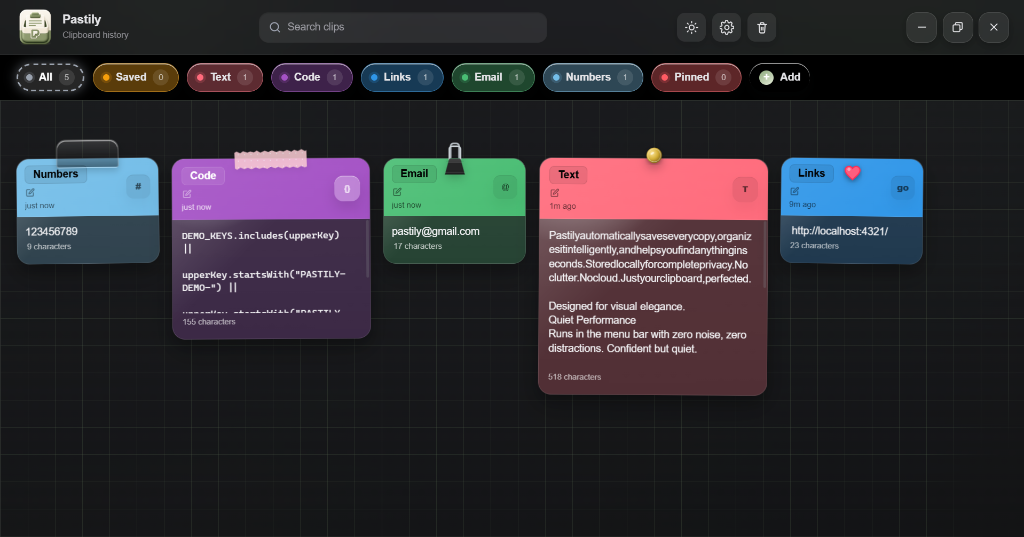1024x537 pixels.
Task: Click the 'Clipboard history' subtitle
Action: [x=95, y=35]
